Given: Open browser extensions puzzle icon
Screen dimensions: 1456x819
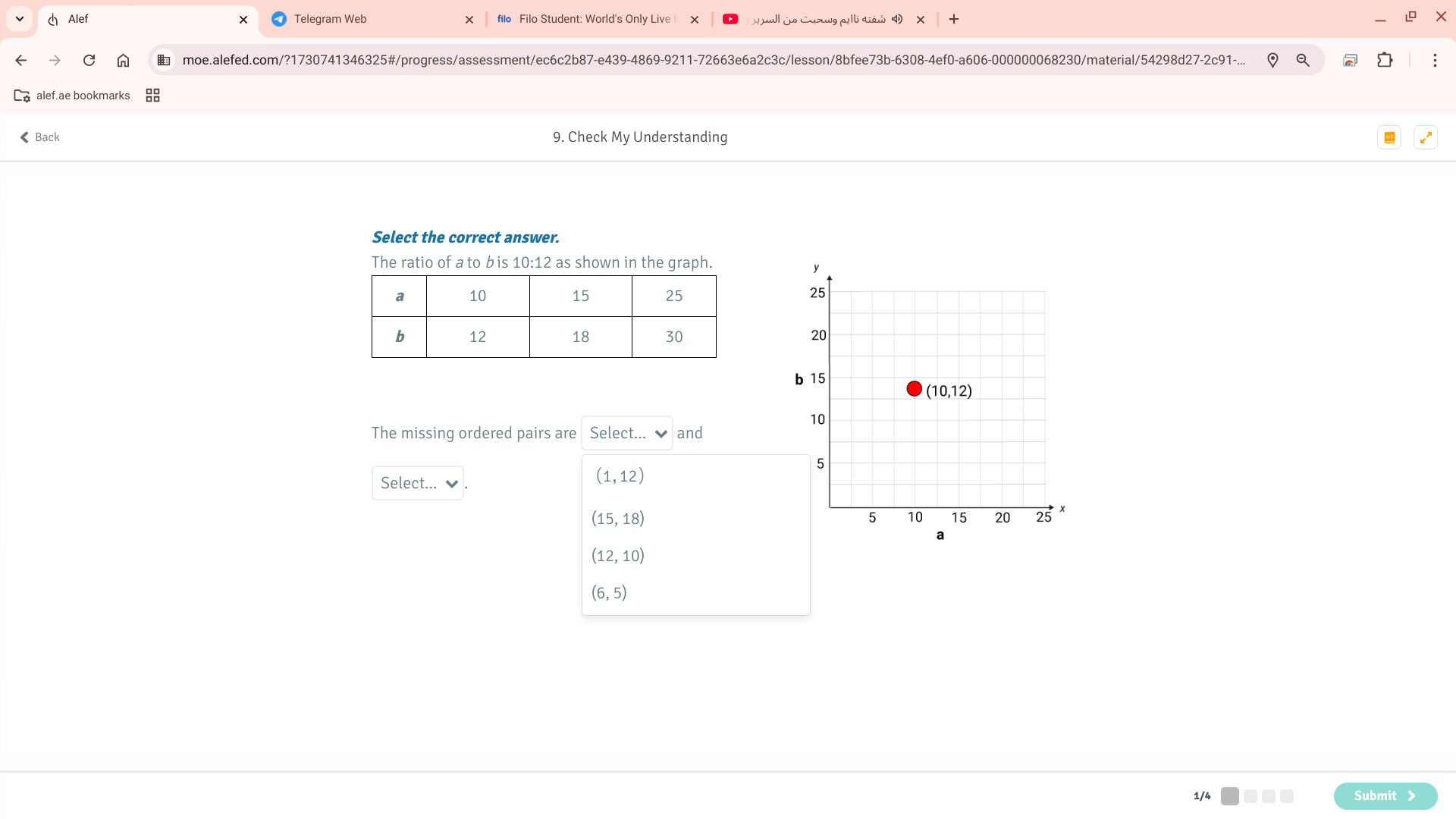Looking at the screenshot, I should 1385,60.
